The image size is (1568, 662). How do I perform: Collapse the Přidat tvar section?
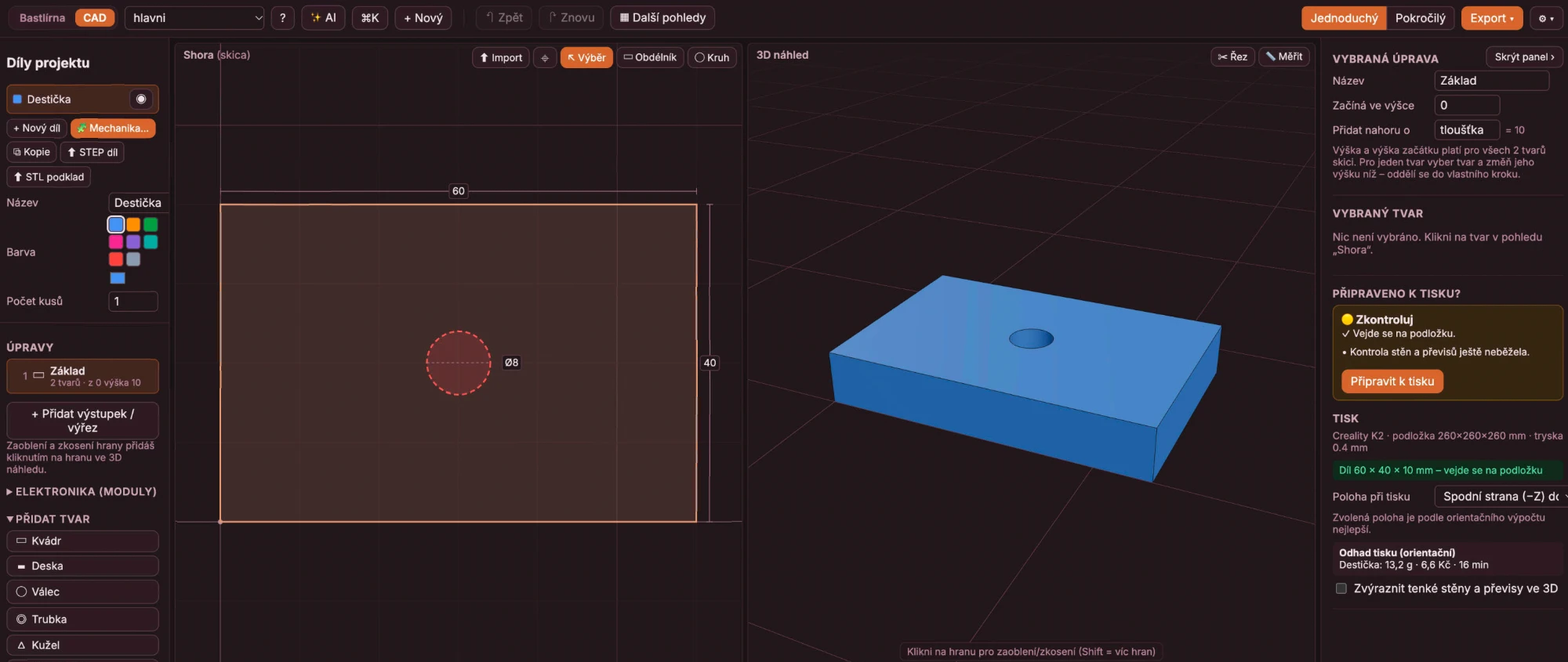click(49, 519)
